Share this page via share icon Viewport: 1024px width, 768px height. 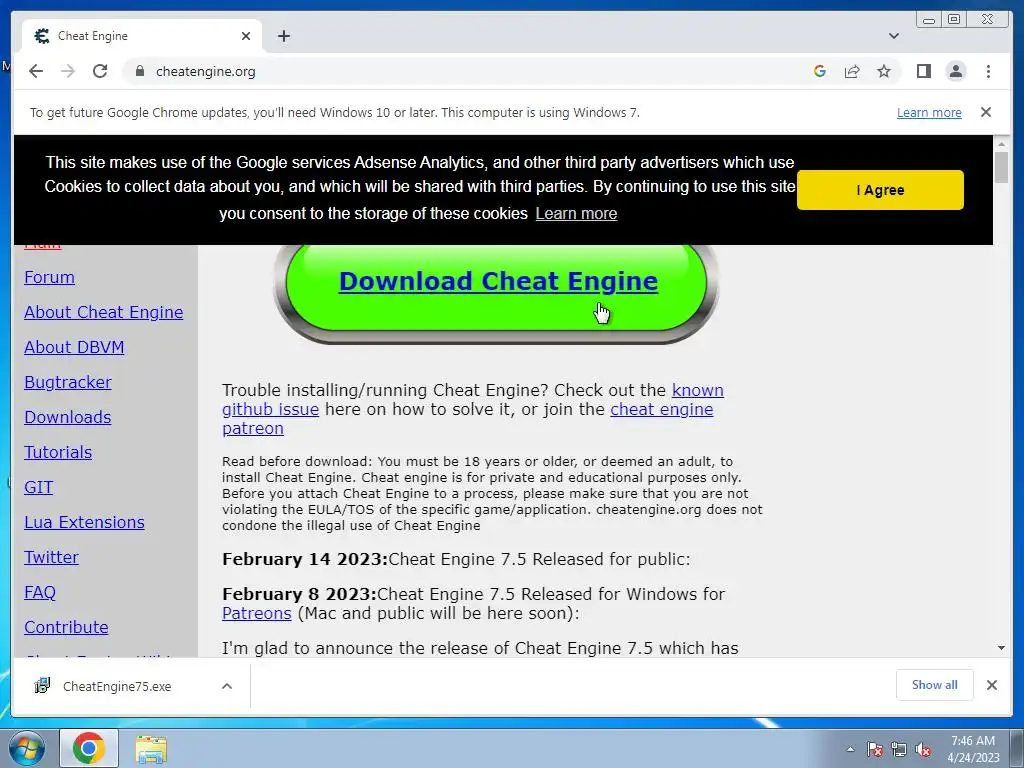pyautogui.click(x=852, y=71)
